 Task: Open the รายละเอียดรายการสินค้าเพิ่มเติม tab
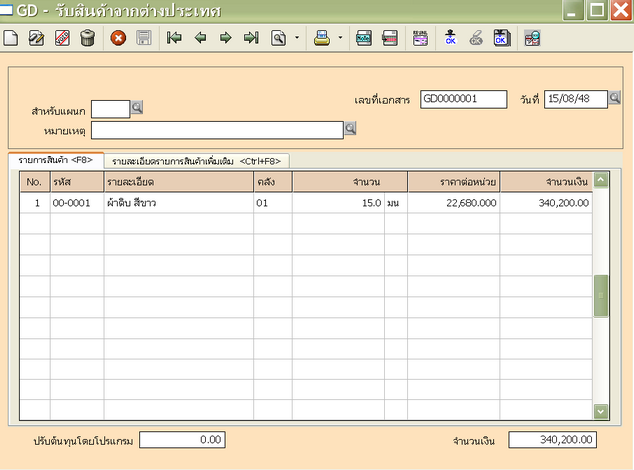coord(197,160)
